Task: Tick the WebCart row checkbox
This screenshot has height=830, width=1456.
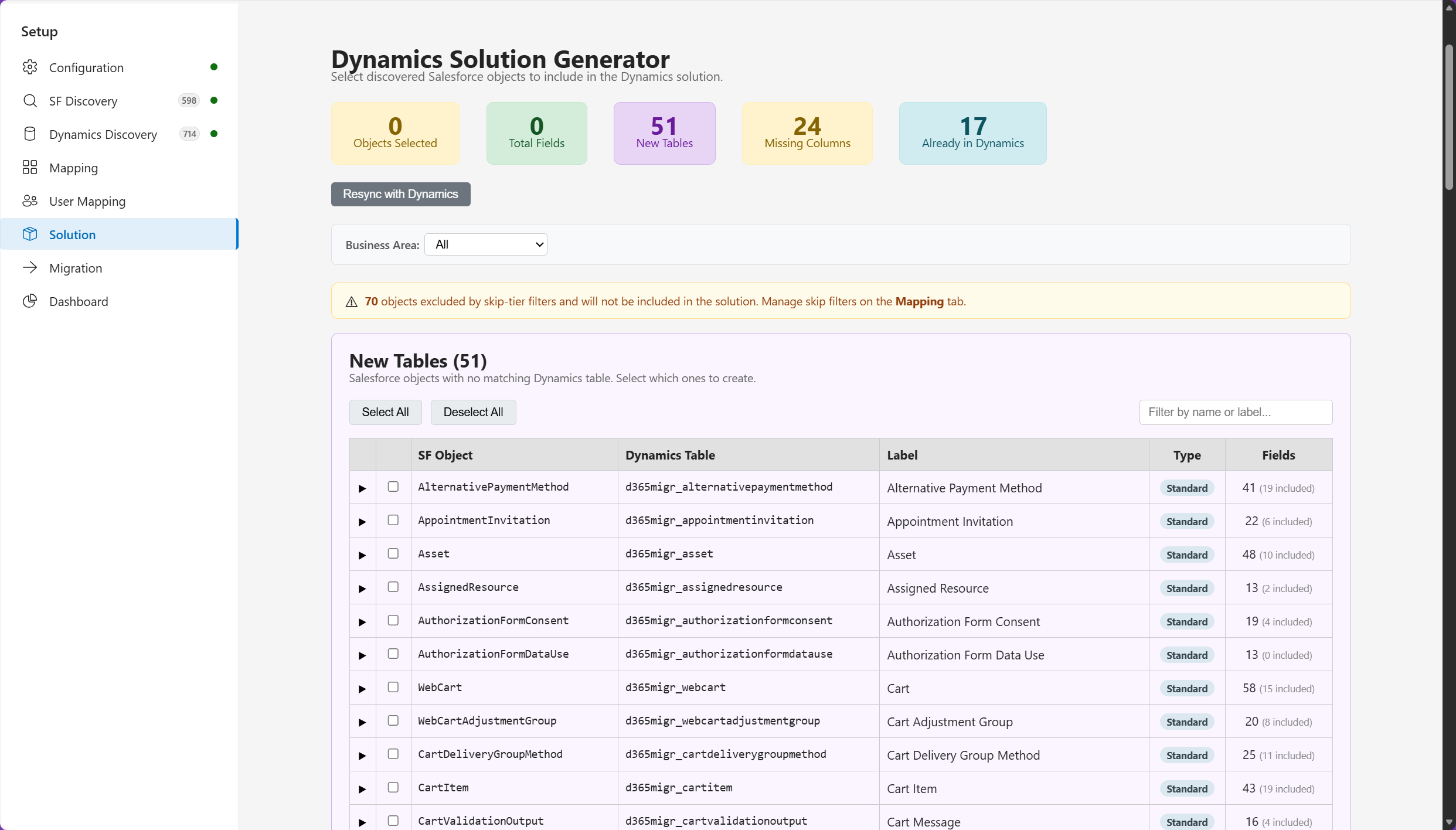Action: click(393, 688)
